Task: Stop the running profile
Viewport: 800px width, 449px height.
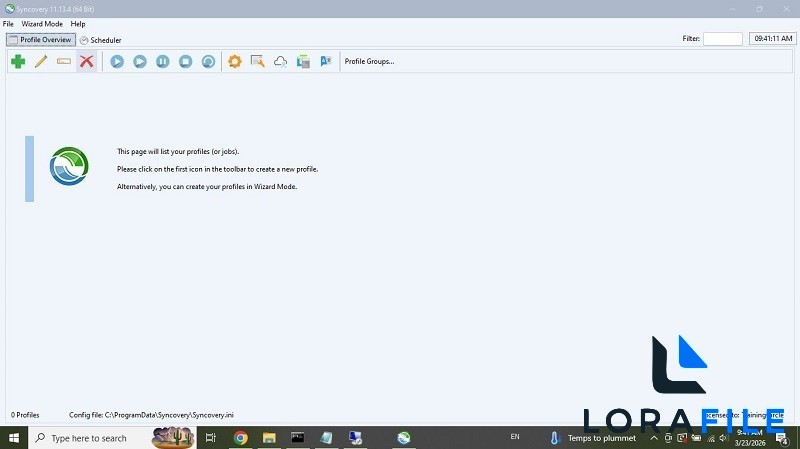Action: tap(186, 61)
